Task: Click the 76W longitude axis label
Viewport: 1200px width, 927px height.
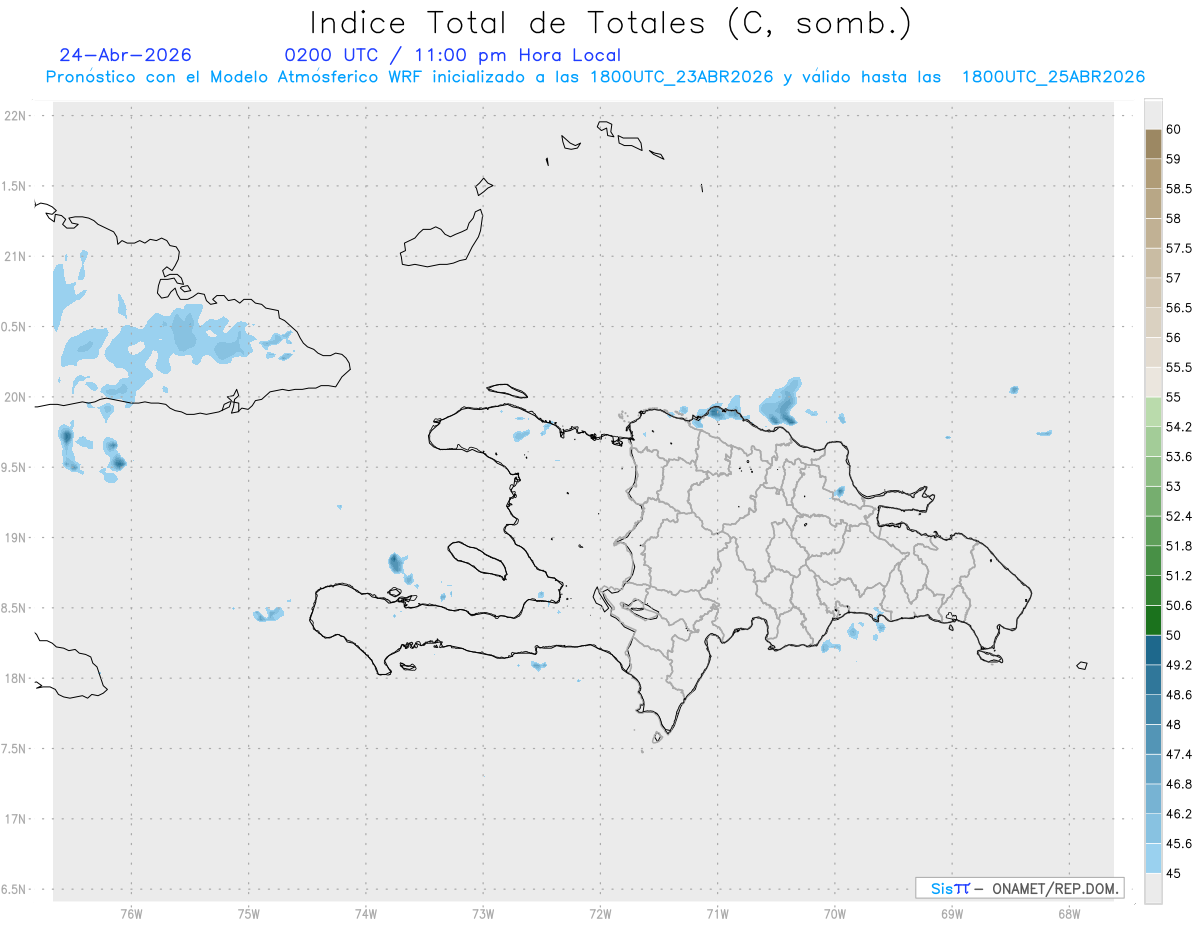Action: pyautogui.click(x=131, y=913)
